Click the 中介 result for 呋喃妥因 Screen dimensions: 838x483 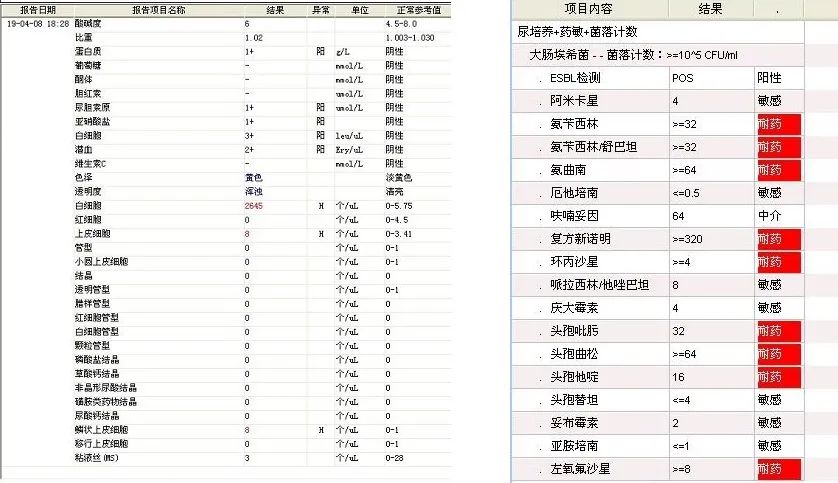coord(769,216)
